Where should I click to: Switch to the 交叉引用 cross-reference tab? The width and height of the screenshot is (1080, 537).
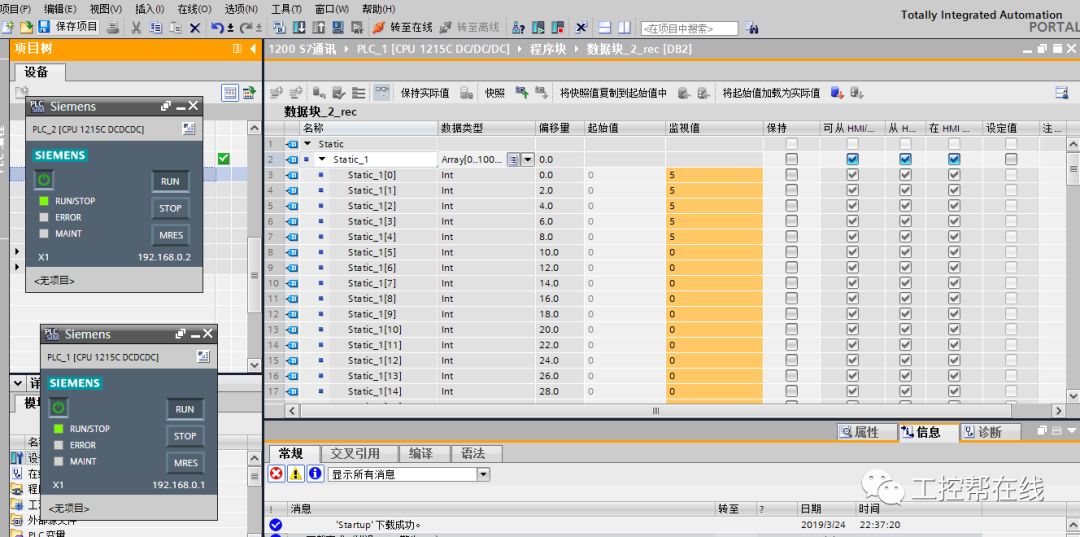point(355,453)
